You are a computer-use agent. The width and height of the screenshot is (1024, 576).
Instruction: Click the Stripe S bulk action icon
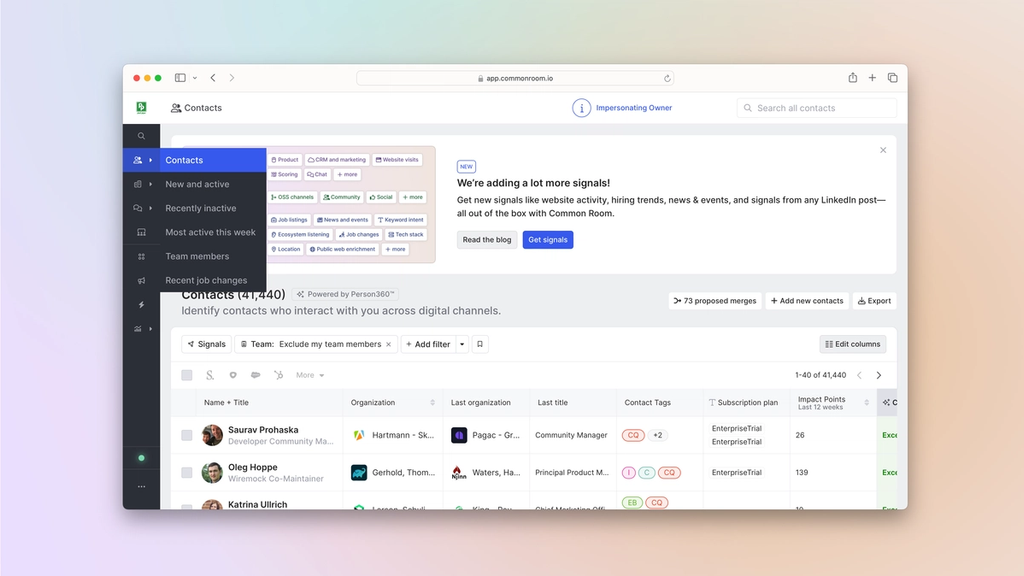[210, 375]
